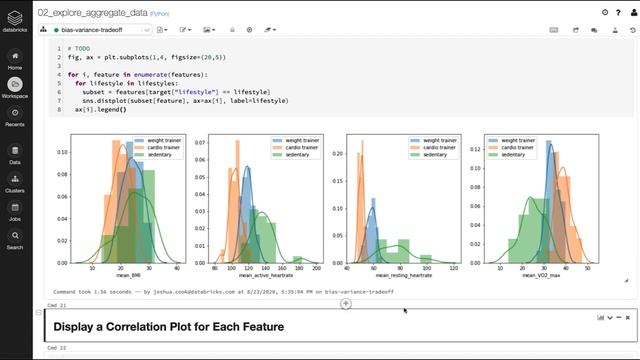
Task: Click code line with sns.distplot
Action: click(185, 100)
